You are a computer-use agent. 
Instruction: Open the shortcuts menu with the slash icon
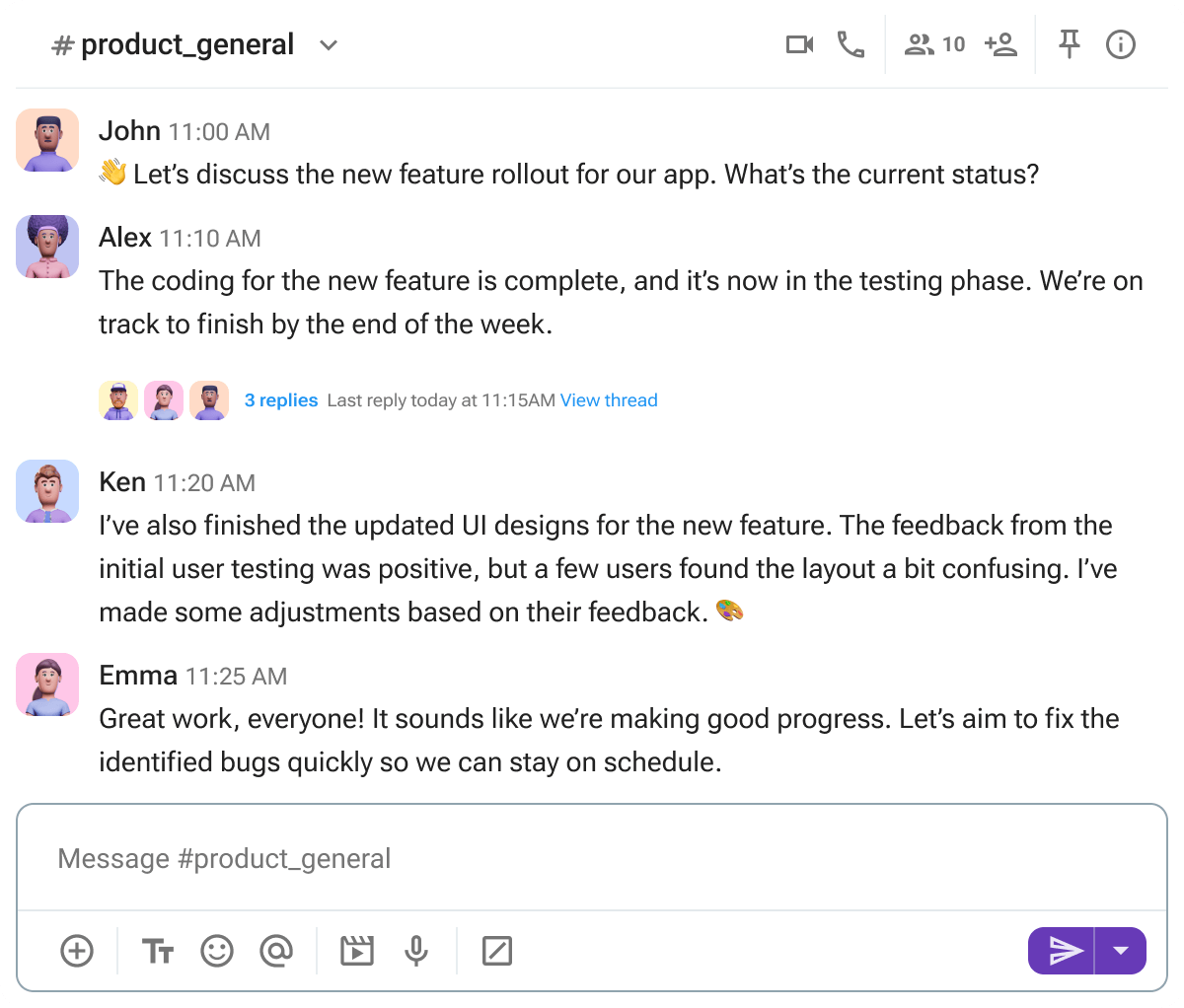point(496,951)
